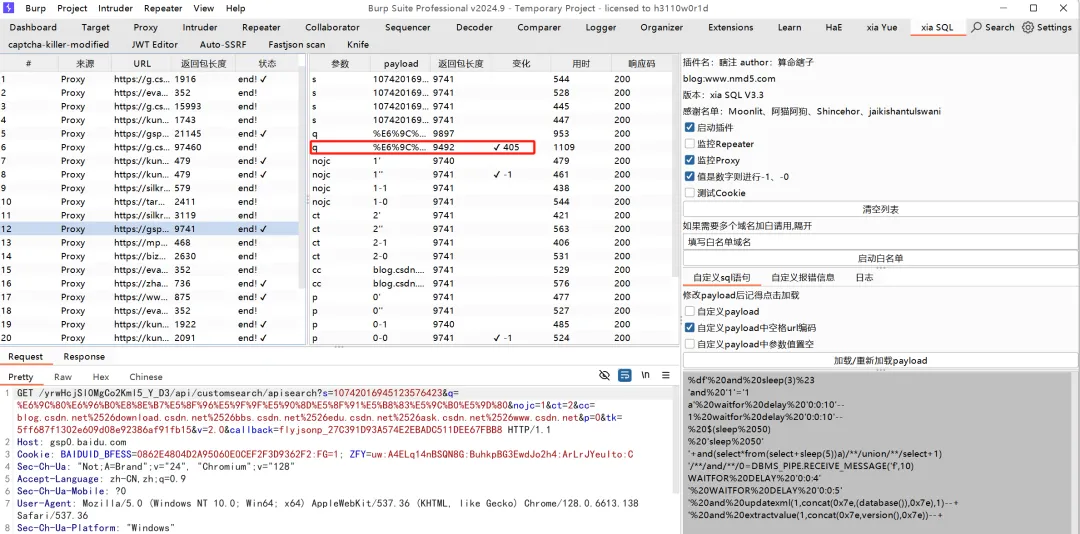This screenshot has height=534, width=1080.
Task: Switch request view to Chinese
Action: [x=146, y=377]
